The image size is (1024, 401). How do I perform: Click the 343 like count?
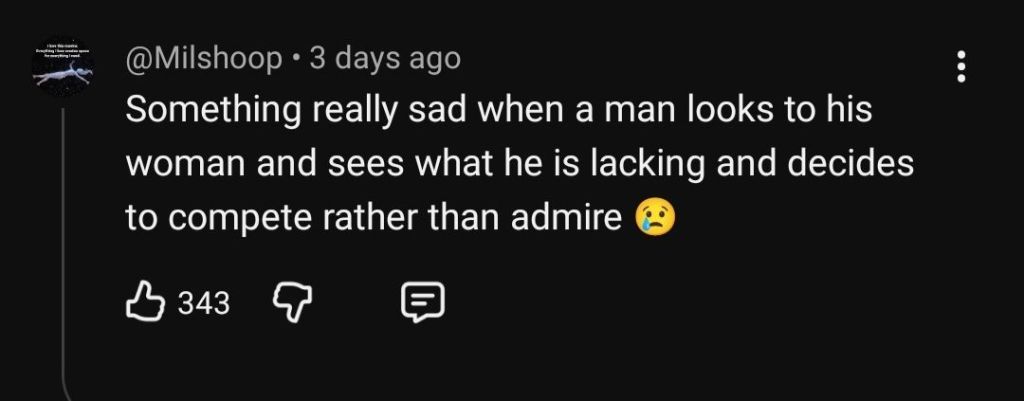pos(203,301)
